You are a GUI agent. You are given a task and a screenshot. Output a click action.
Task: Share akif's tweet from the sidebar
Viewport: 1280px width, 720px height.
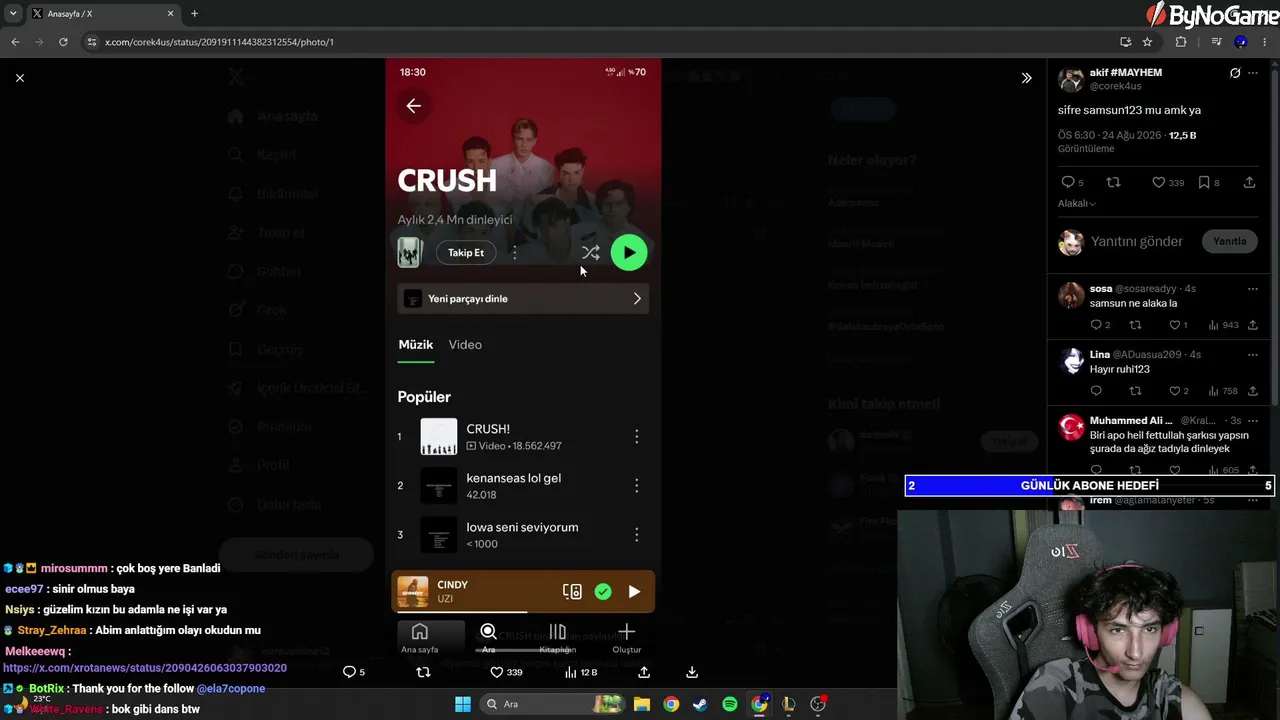click(1250, 183)
